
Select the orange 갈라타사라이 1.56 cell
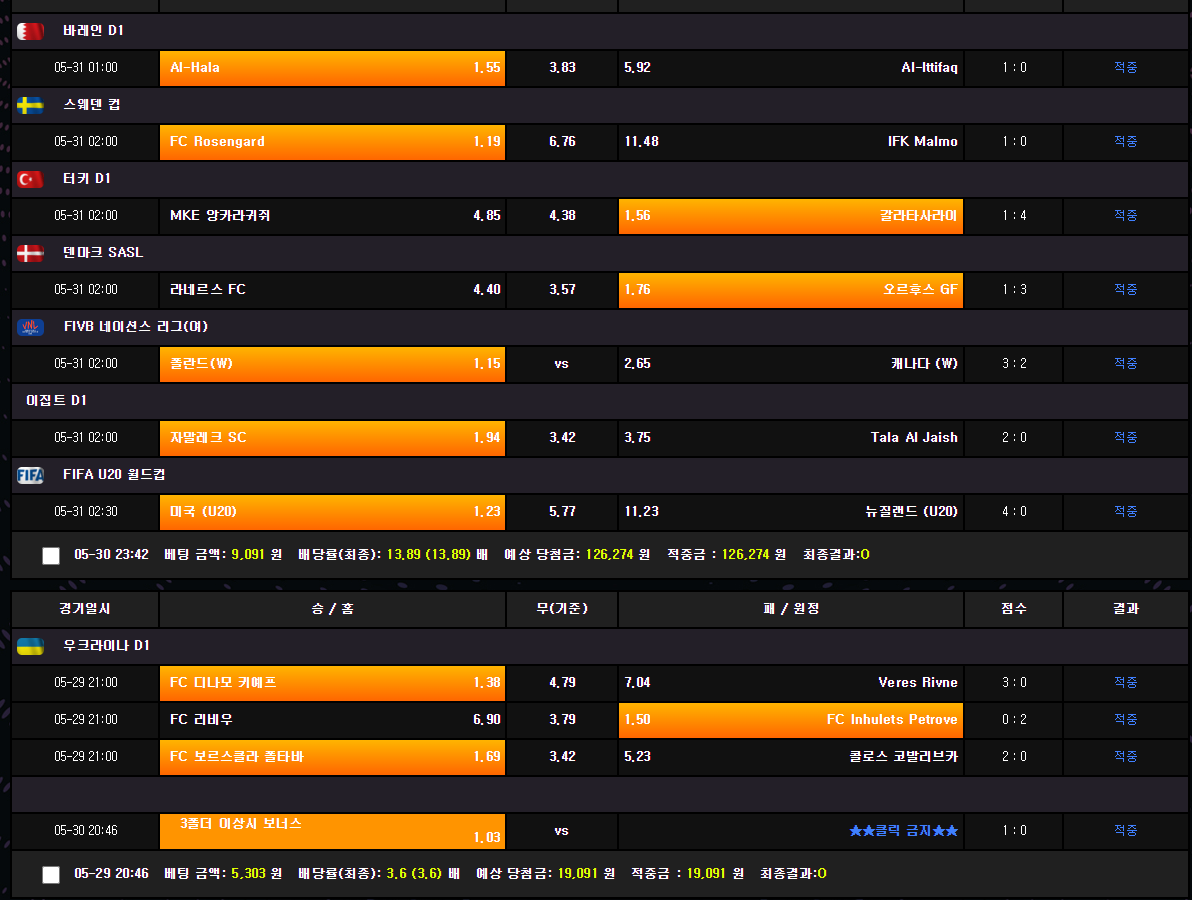[x=790, y=216]
